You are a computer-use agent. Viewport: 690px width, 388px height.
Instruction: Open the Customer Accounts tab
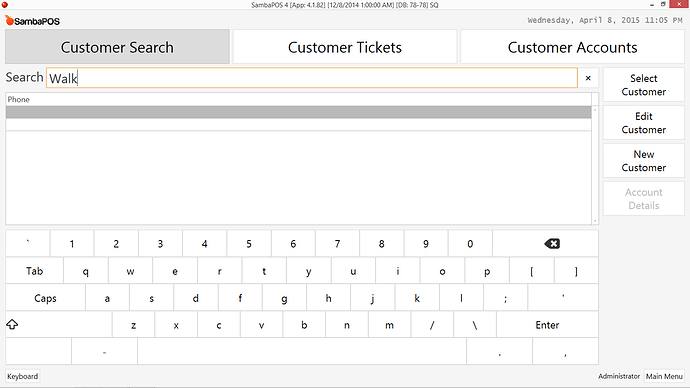[x=572, y=47]
